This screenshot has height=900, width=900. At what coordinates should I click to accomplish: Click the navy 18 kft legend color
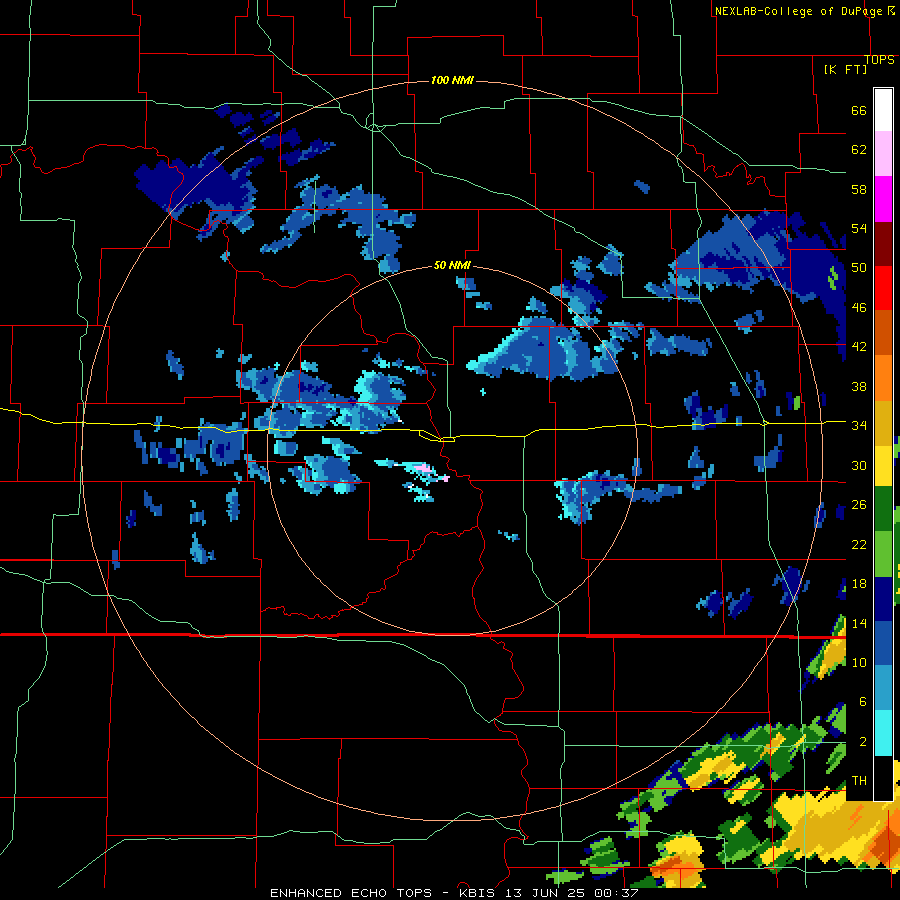point(883,599)
